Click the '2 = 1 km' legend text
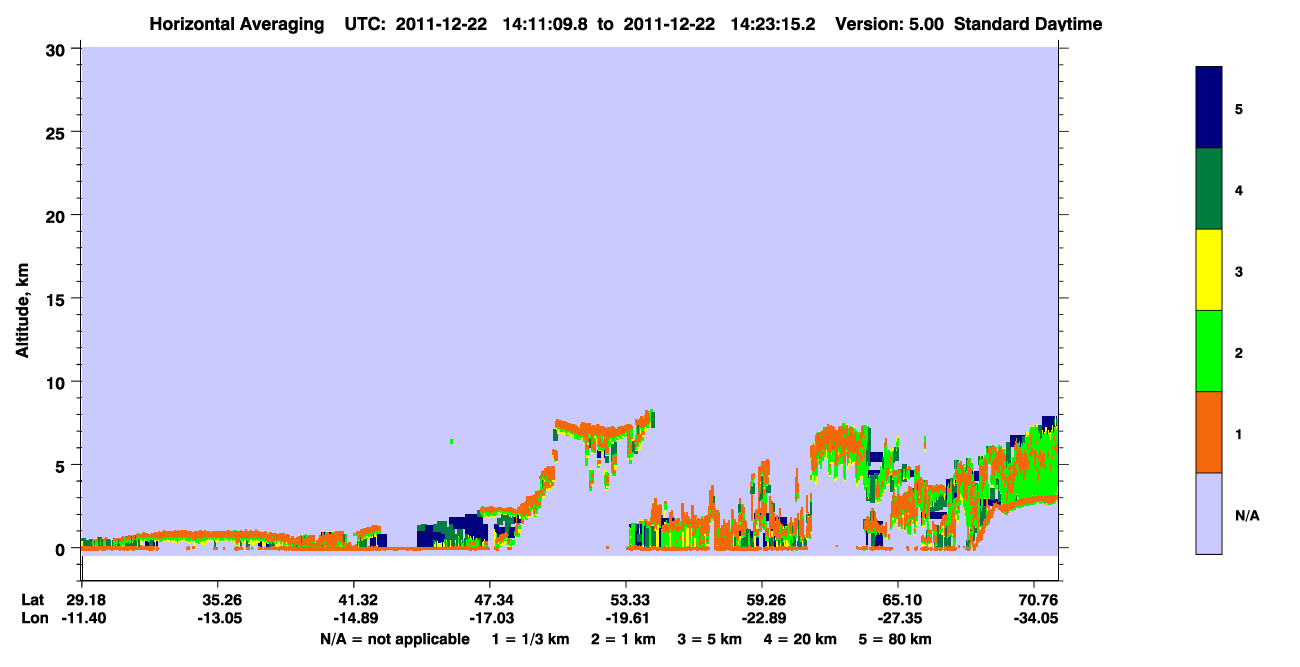This screenshot has width=1300, height=667. click(x=623, y=639)
